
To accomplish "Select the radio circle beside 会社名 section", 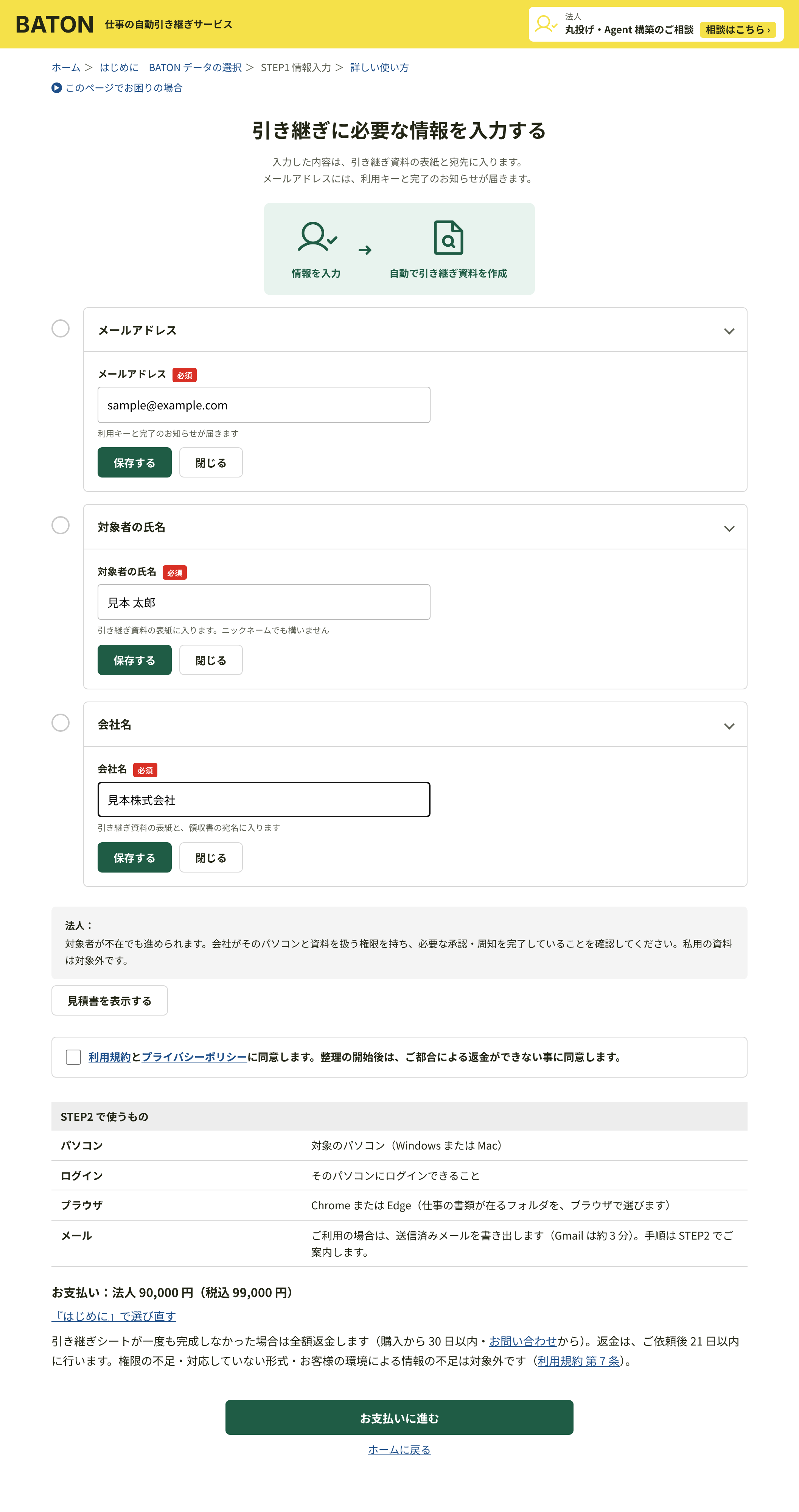I will (61, 723).
